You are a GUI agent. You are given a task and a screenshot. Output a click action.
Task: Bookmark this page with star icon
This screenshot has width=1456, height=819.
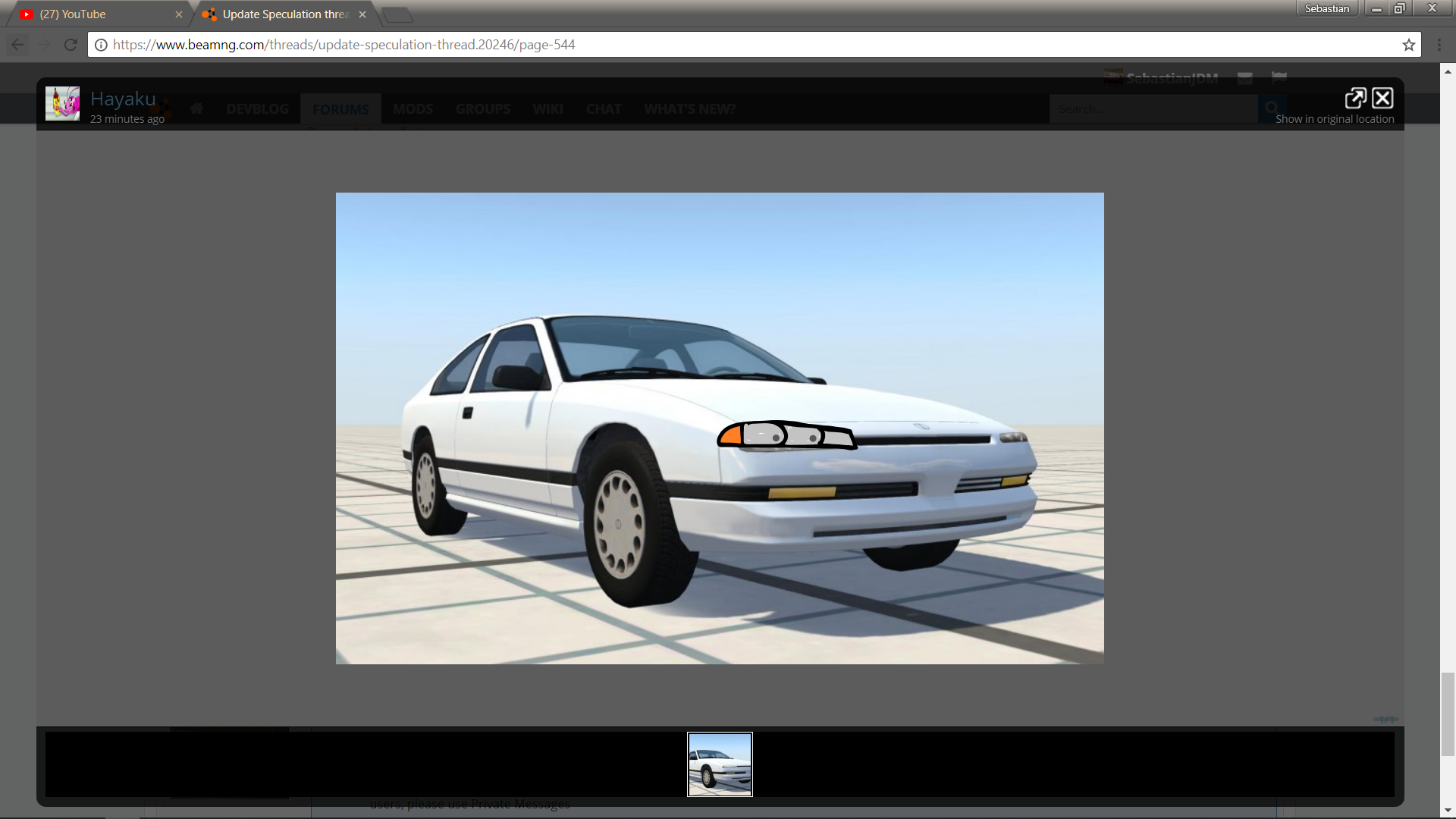click(x=1408, y=45)
